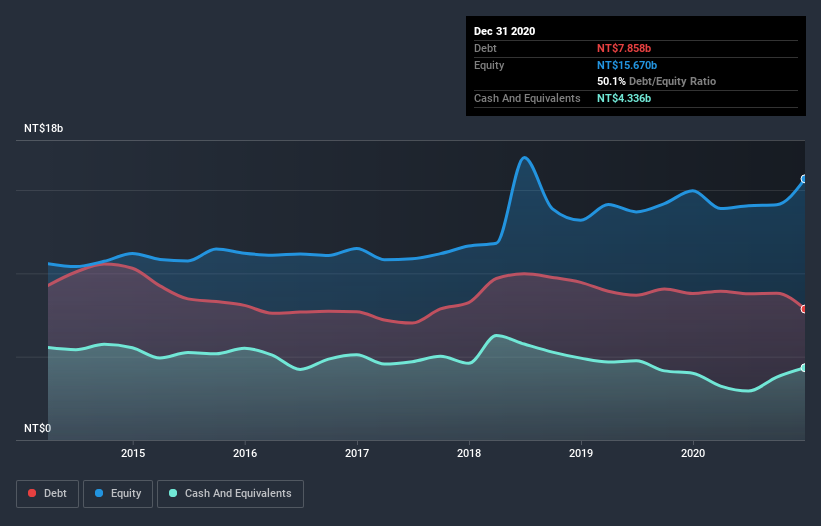
Task: Click the NT$0 y-axis label
Action: (38, 428)
